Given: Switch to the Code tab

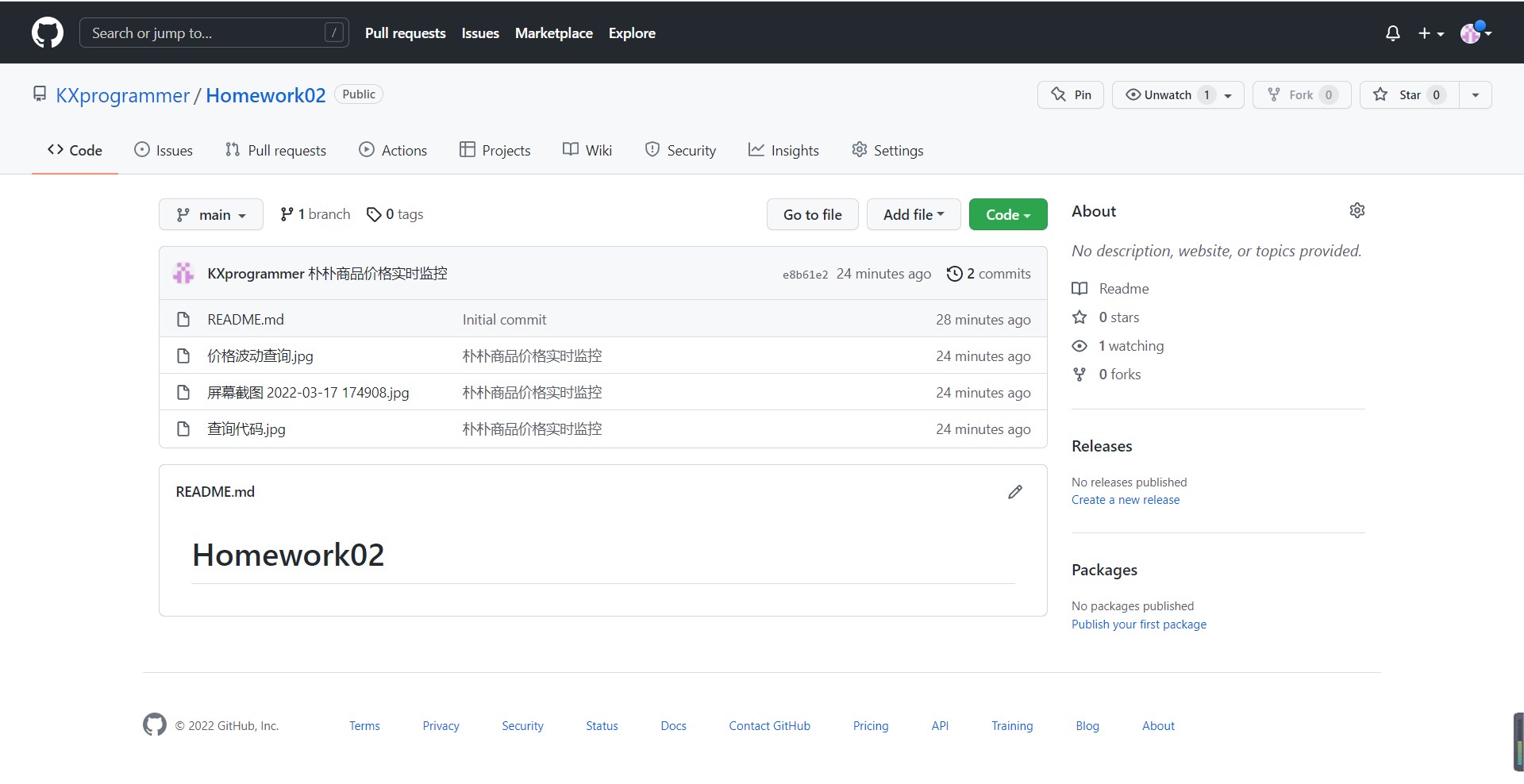Looking at the screenshot, I should [x=75, y=150].
